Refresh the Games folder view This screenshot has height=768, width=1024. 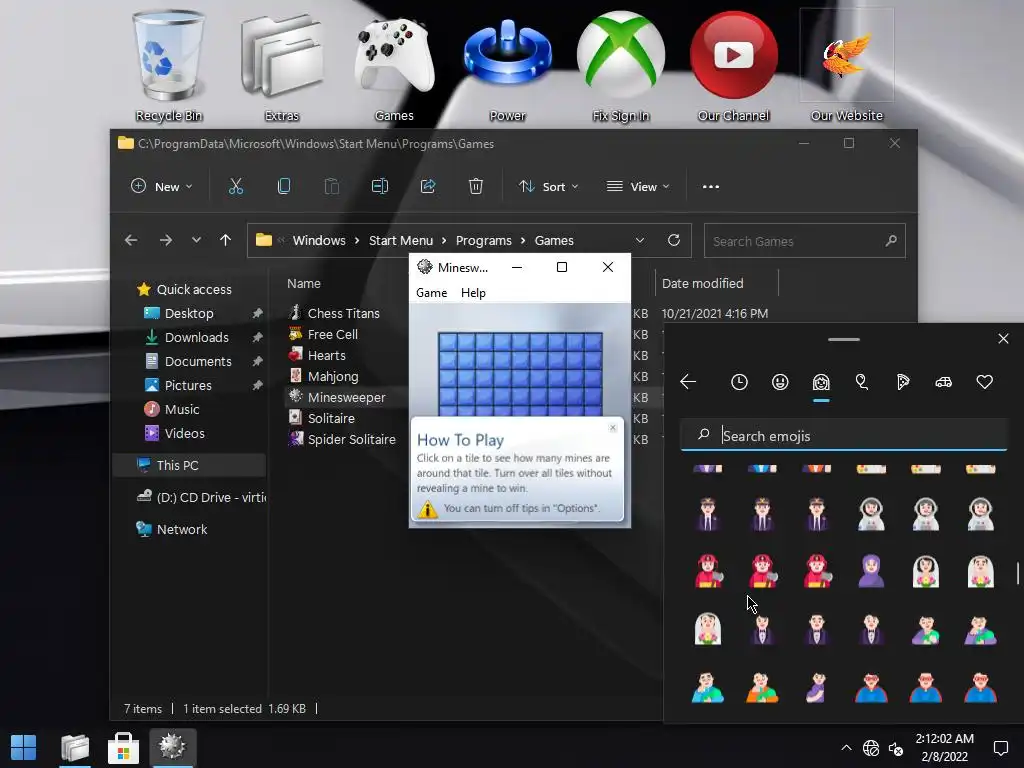674,240
